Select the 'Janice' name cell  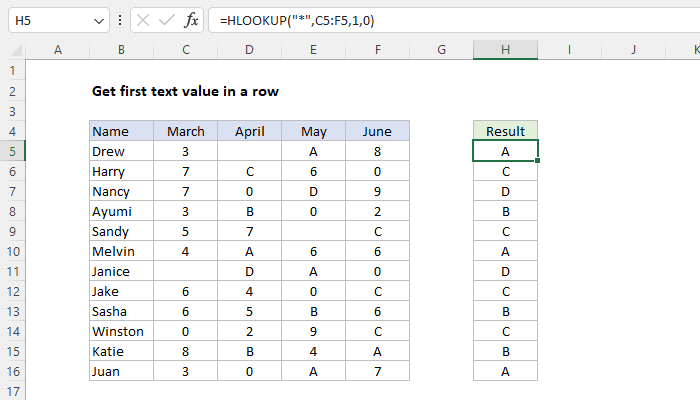[x=121, y=271]
